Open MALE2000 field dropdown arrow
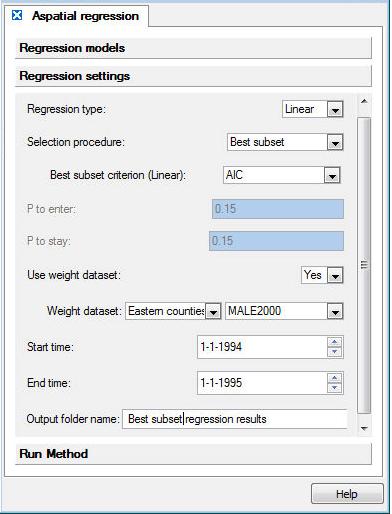 (x=335, y=312)
